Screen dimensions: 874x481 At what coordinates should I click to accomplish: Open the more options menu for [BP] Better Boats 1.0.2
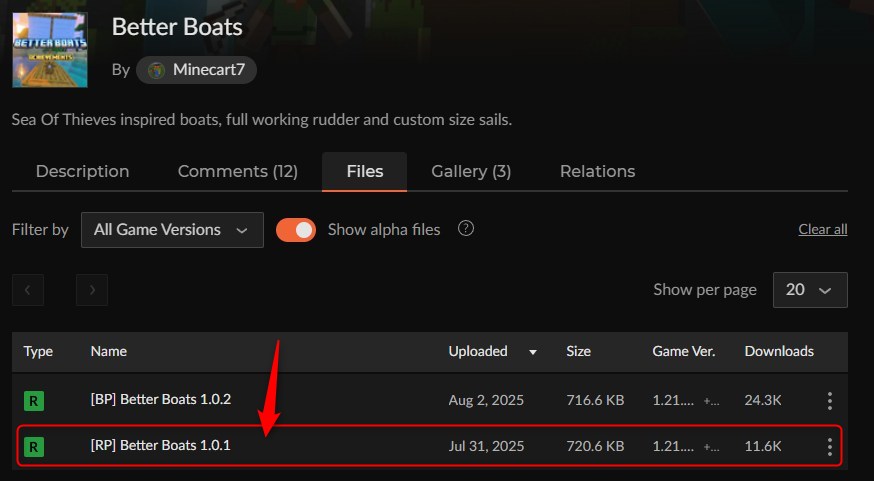pos(830,401)
